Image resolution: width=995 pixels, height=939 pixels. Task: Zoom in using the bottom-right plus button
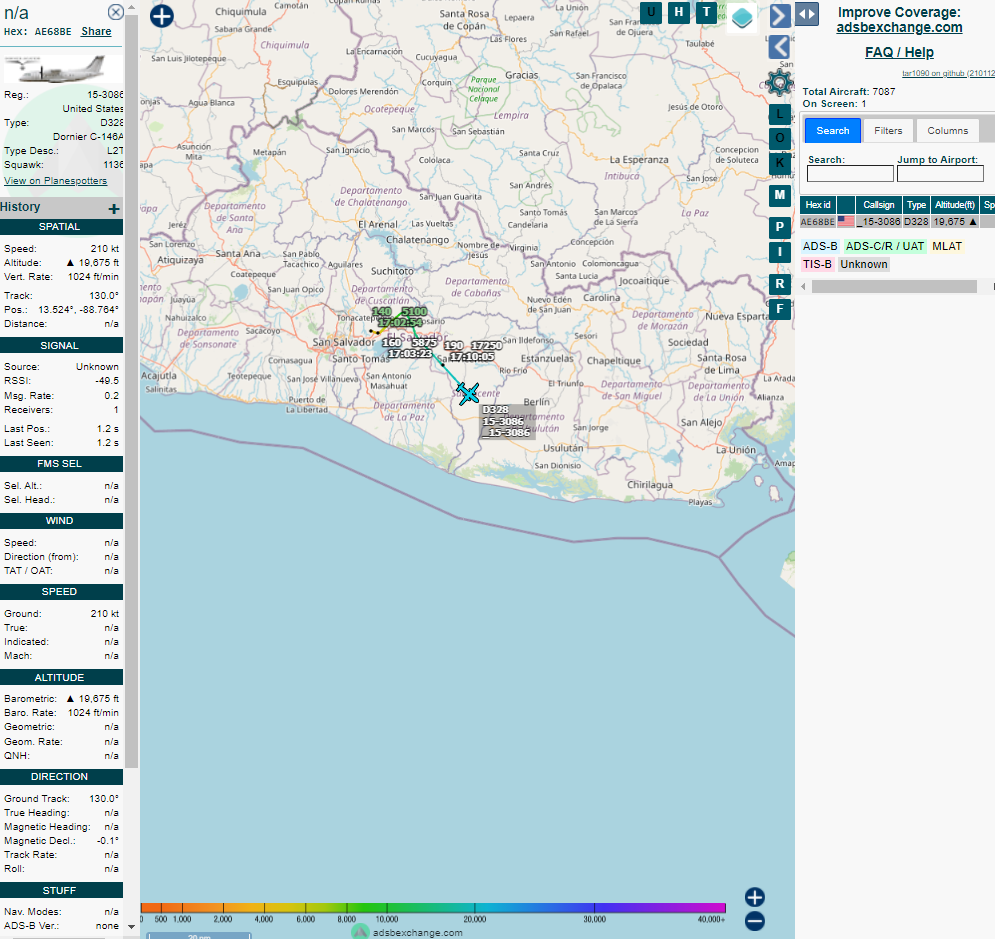(754, 897)
